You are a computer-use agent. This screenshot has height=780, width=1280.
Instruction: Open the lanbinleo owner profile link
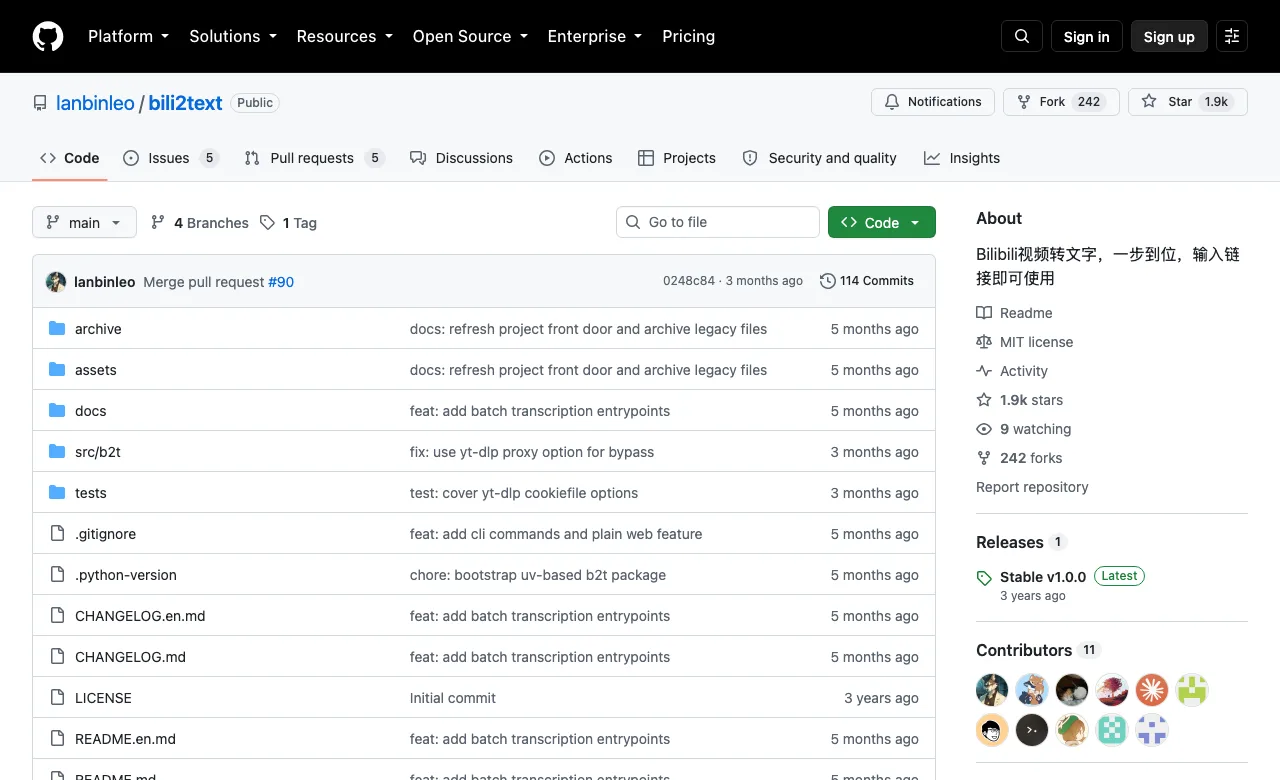pyautogui.click(x=95, y=102)
